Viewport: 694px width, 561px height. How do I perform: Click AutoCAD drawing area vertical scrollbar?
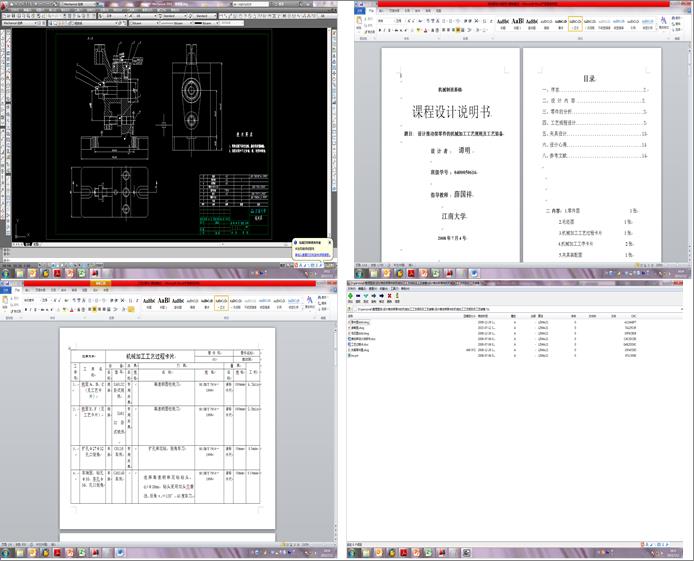coord(329,133)
